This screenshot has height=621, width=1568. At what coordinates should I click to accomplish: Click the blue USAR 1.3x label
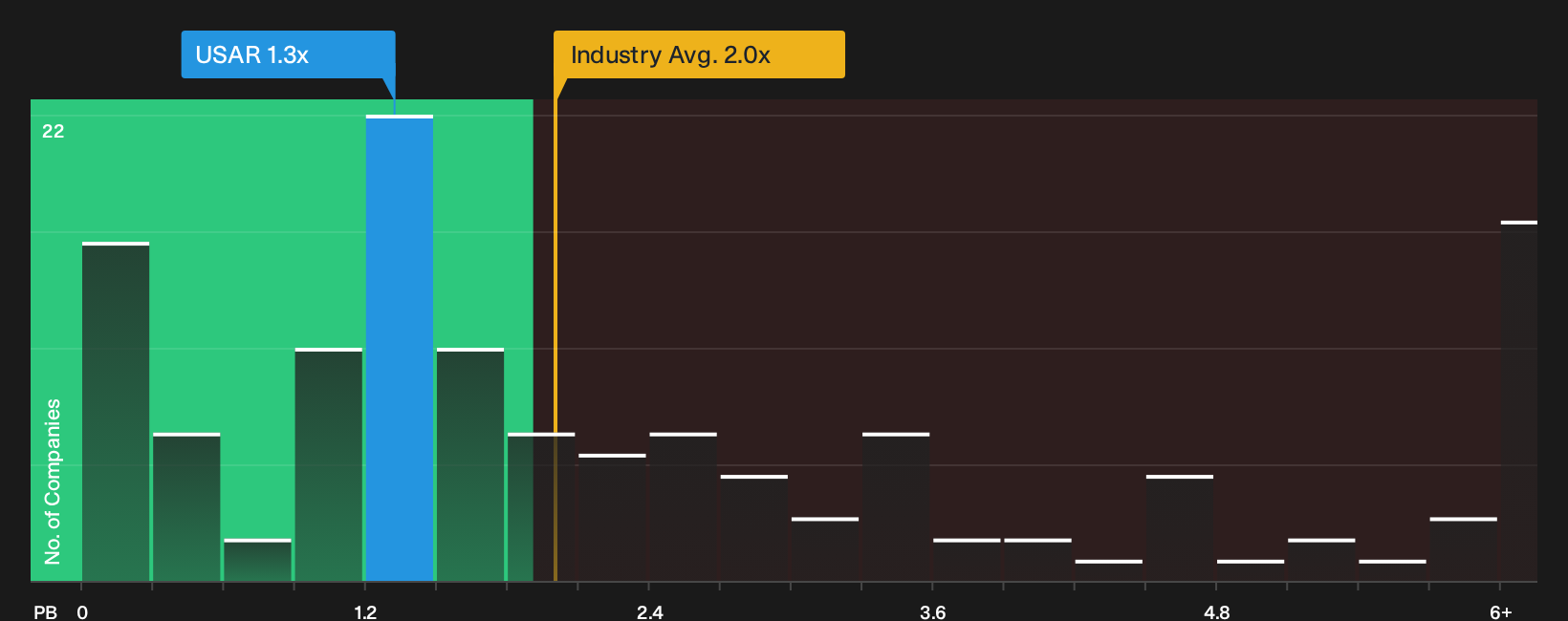click(x=288, y=54)
